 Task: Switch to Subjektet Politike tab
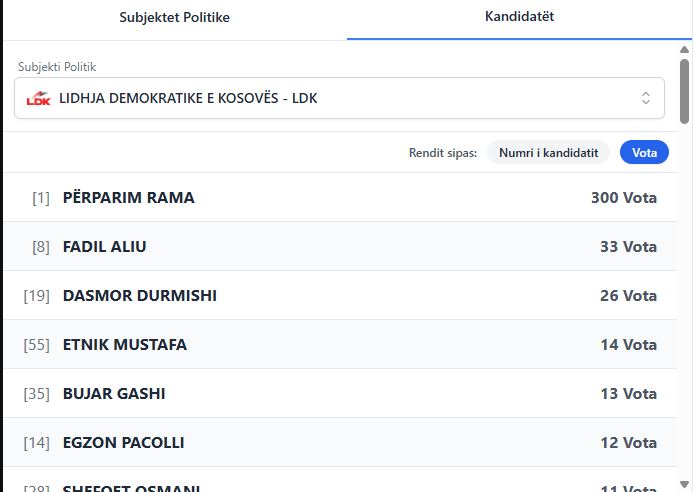point(174,17)
